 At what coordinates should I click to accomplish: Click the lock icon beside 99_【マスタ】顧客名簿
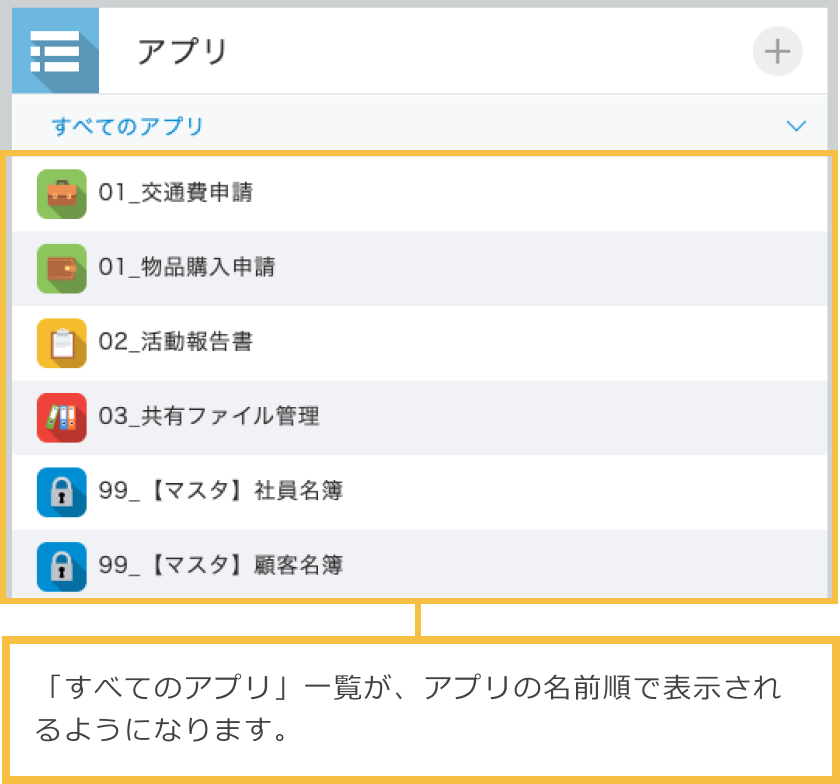tap(62, 566)
